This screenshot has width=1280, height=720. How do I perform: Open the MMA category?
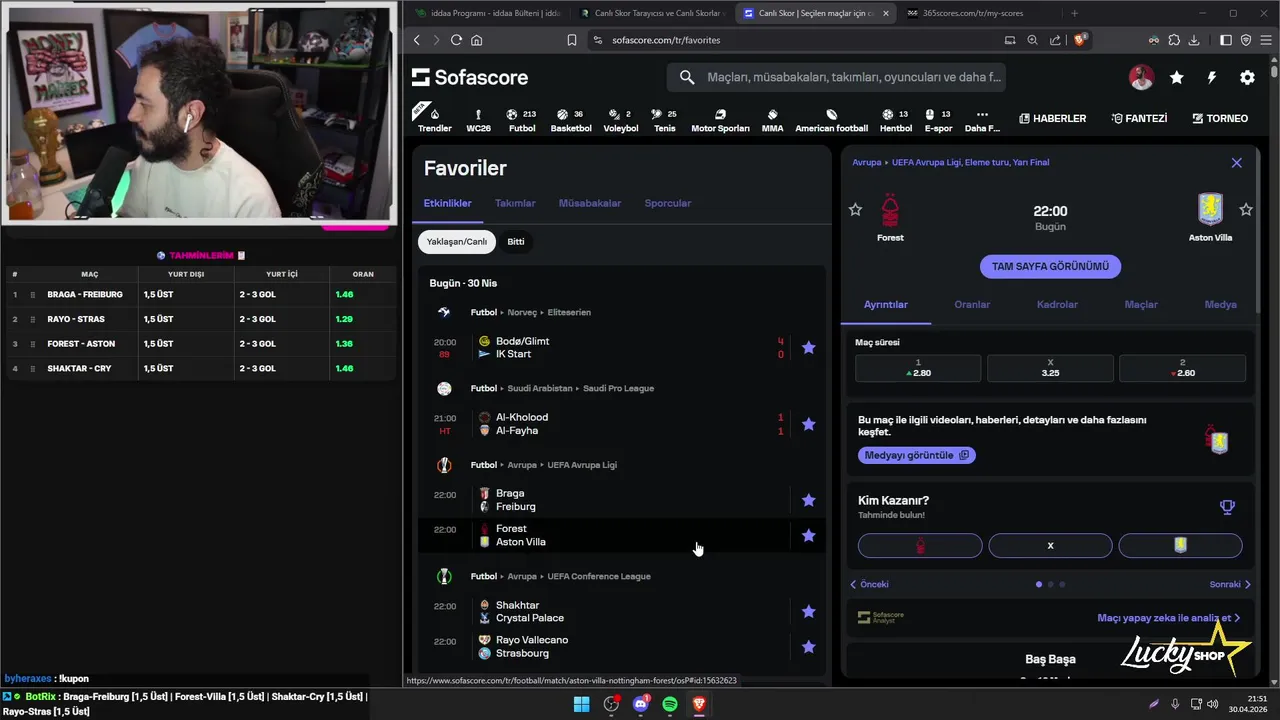click(772, 119)
